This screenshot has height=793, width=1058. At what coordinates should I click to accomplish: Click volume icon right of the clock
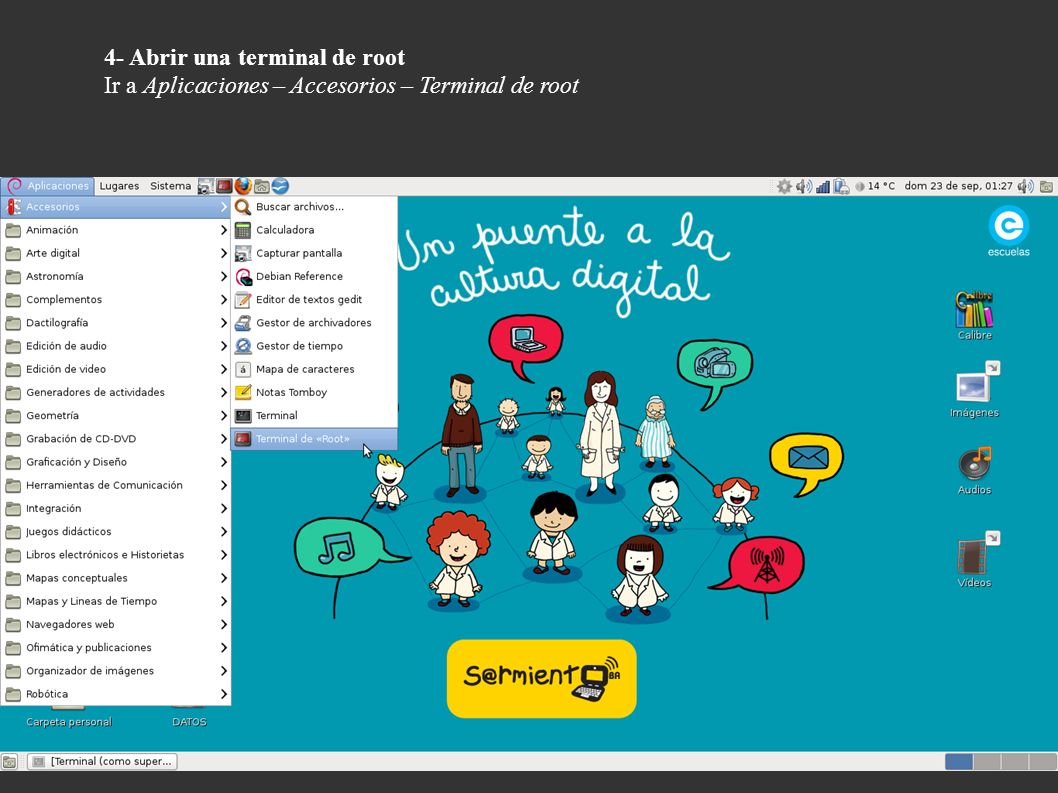click(x=1026, y=186)
